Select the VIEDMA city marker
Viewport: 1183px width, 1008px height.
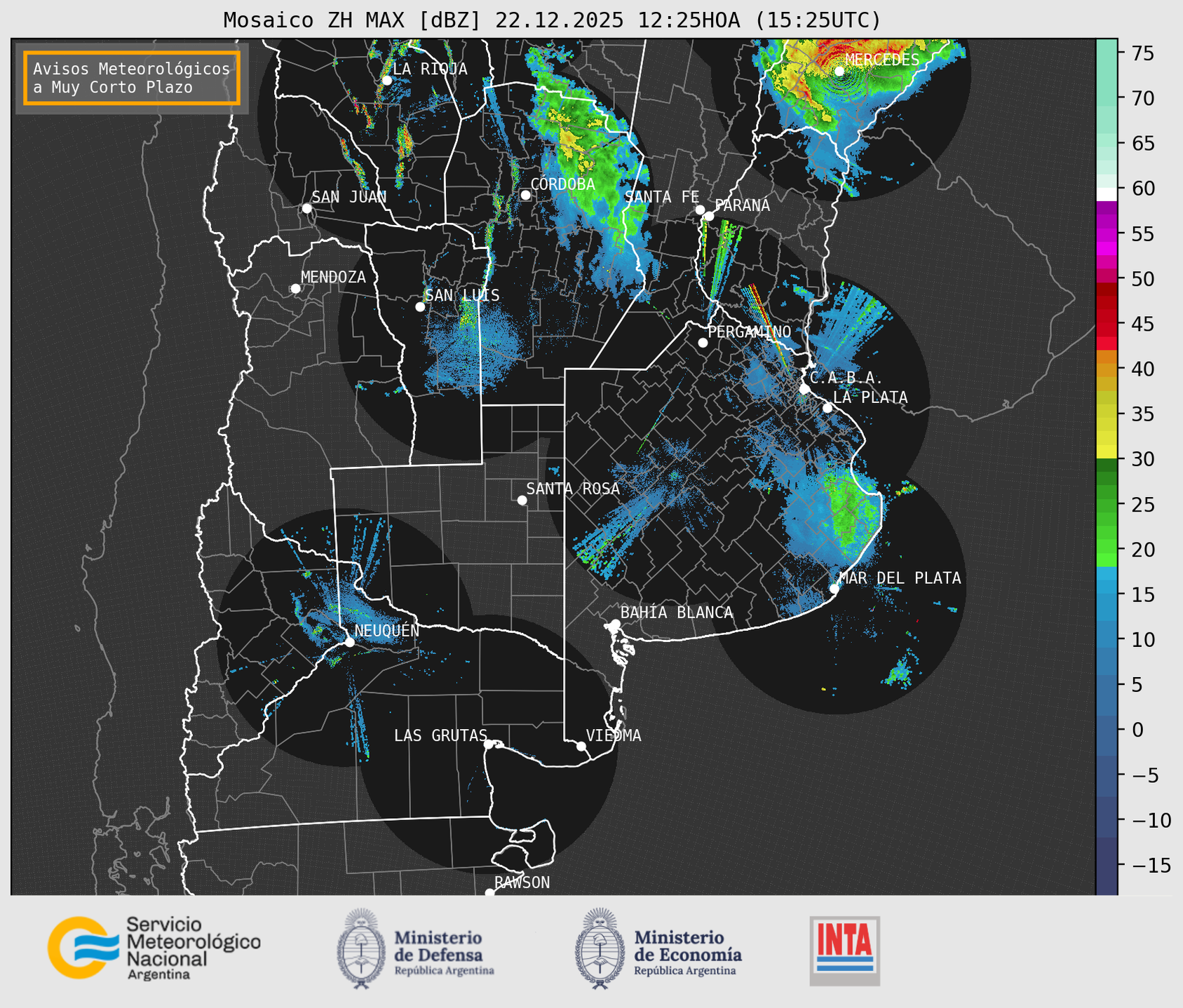point(581,746)
